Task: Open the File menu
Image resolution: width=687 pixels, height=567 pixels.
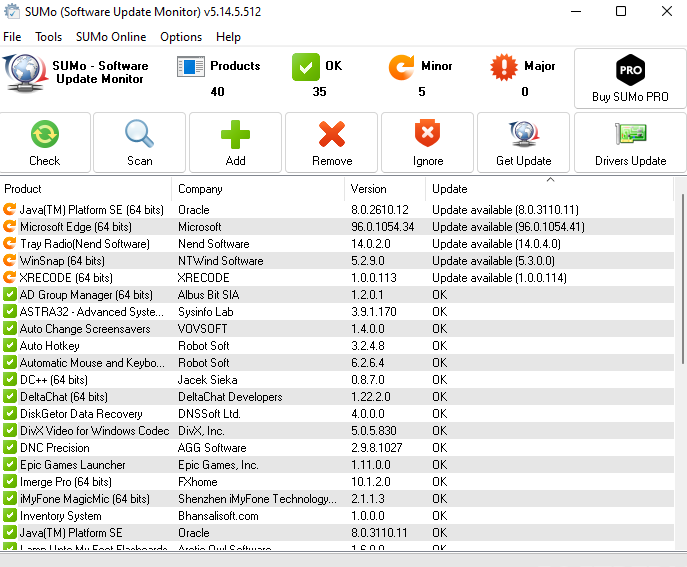Action: pos(12,37)
